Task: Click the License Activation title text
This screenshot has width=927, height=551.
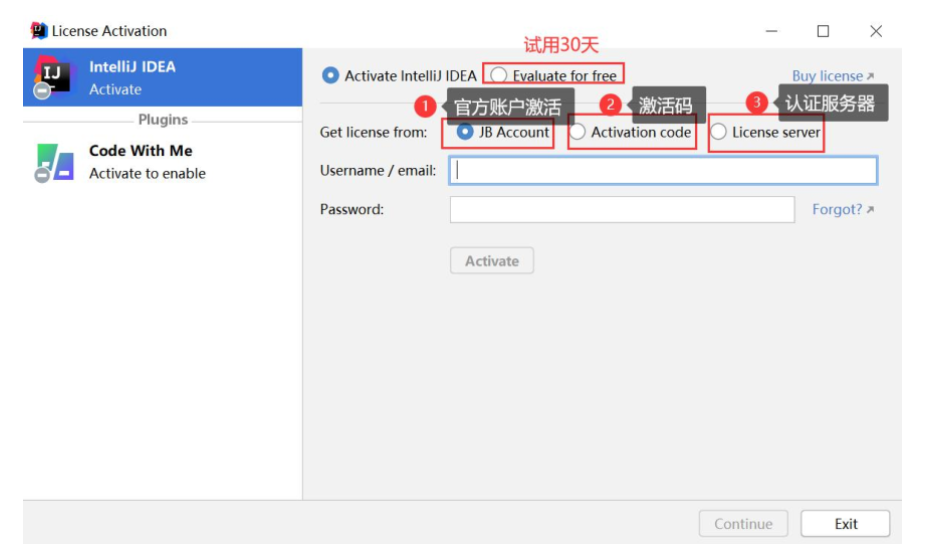Action: [109, 31]
